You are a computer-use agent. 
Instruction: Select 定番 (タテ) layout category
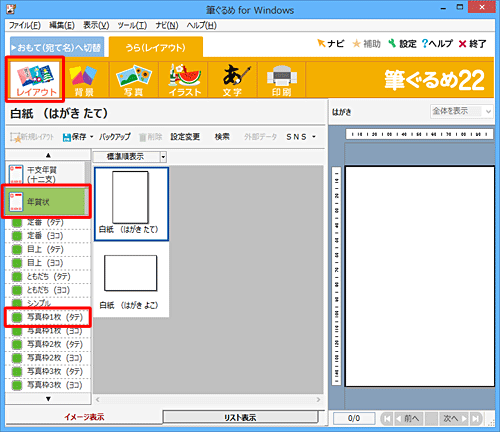(x=48, y=222)
